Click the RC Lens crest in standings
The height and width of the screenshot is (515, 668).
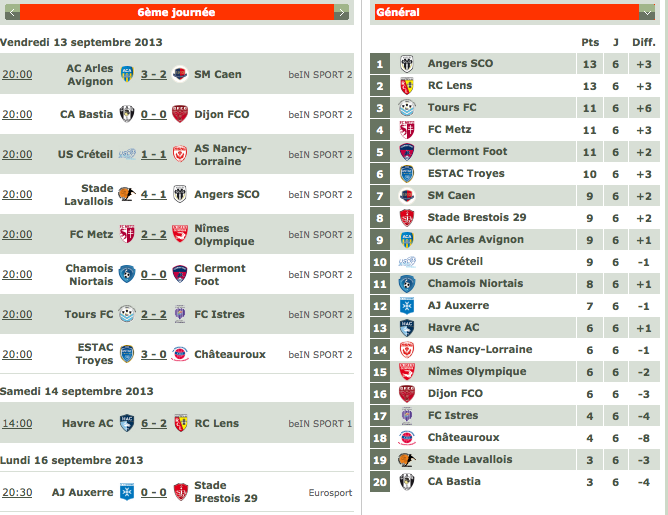coord(407,86)
